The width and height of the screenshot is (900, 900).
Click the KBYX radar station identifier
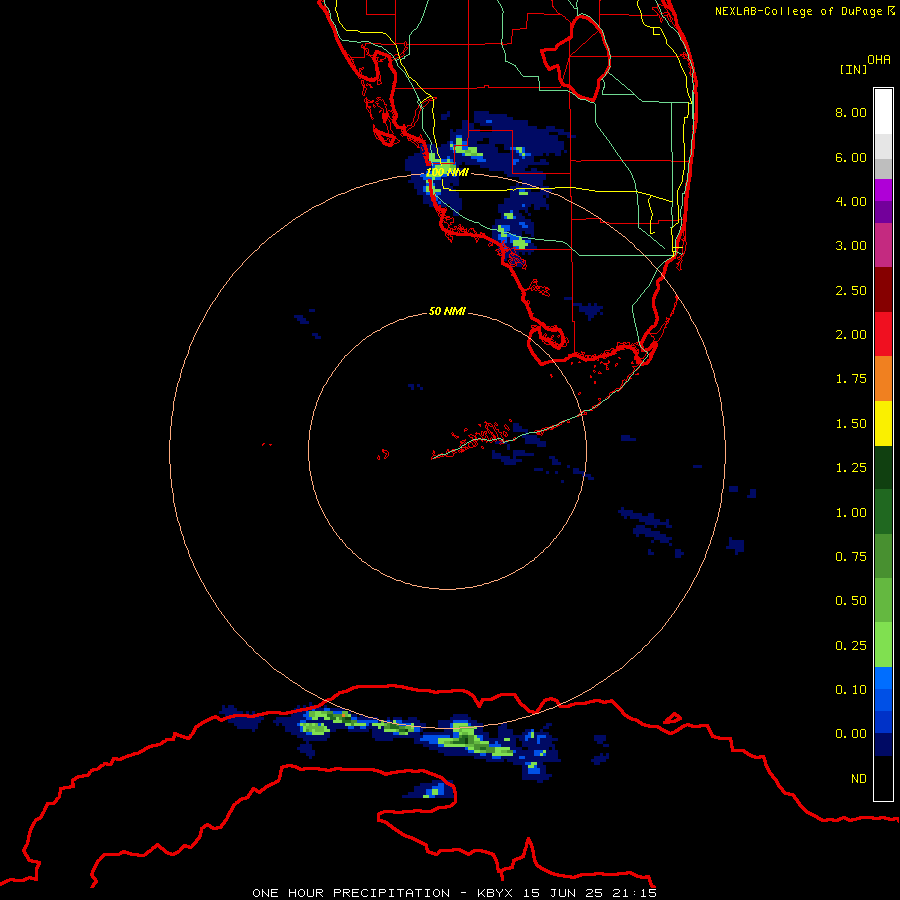point(495,893)
